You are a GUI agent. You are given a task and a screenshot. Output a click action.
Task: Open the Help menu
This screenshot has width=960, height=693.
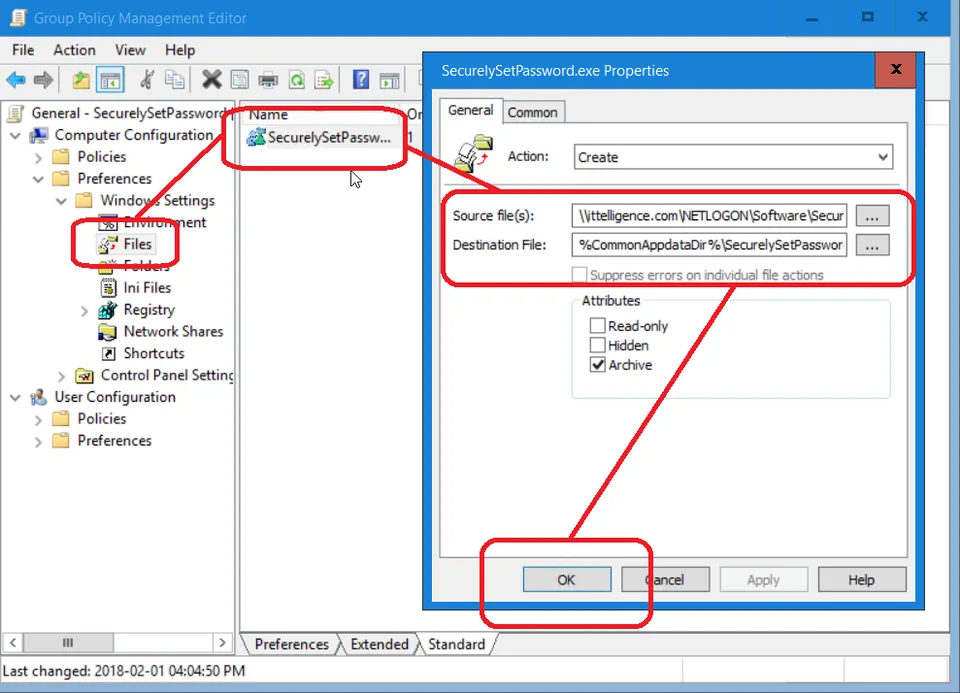pos(180,50)
